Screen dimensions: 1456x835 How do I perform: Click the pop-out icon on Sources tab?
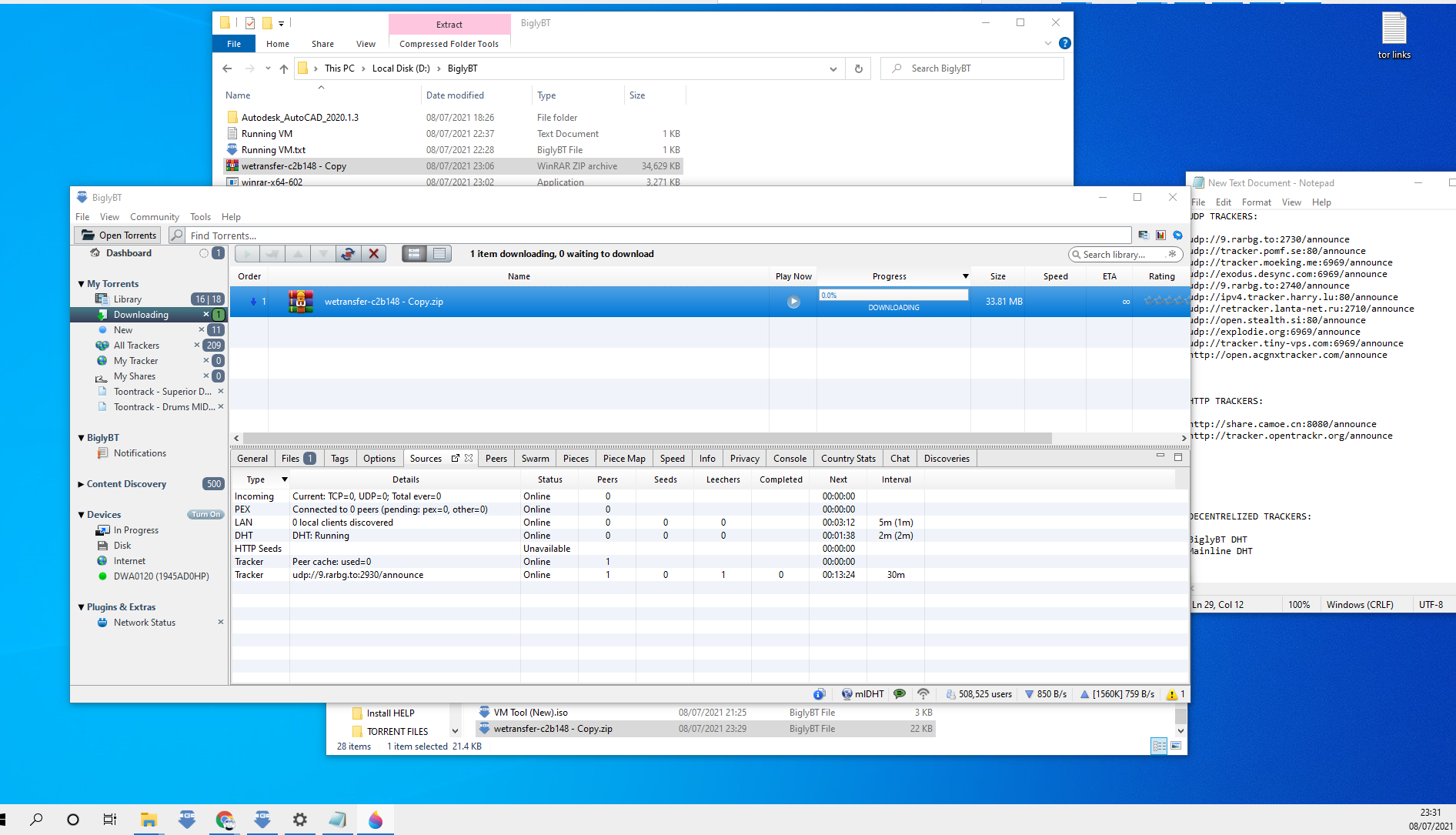point(456,458)
